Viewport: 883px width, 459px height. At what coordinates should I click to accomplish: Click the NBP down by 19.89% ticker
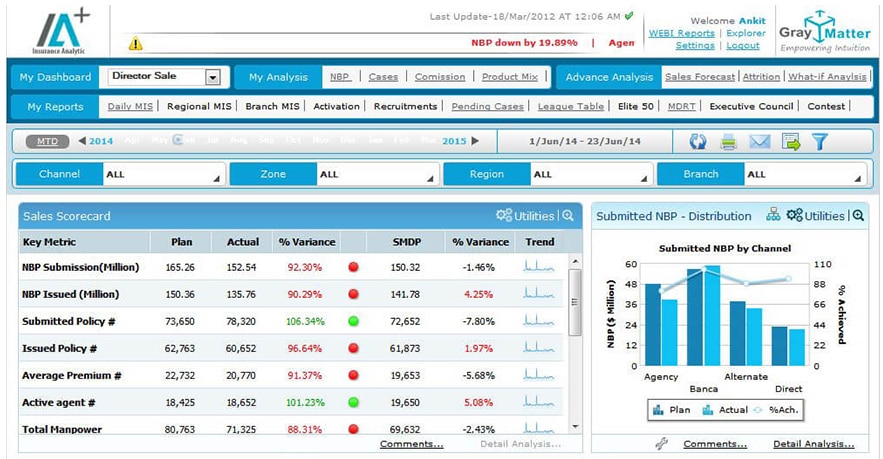click(x=524, y=42)
